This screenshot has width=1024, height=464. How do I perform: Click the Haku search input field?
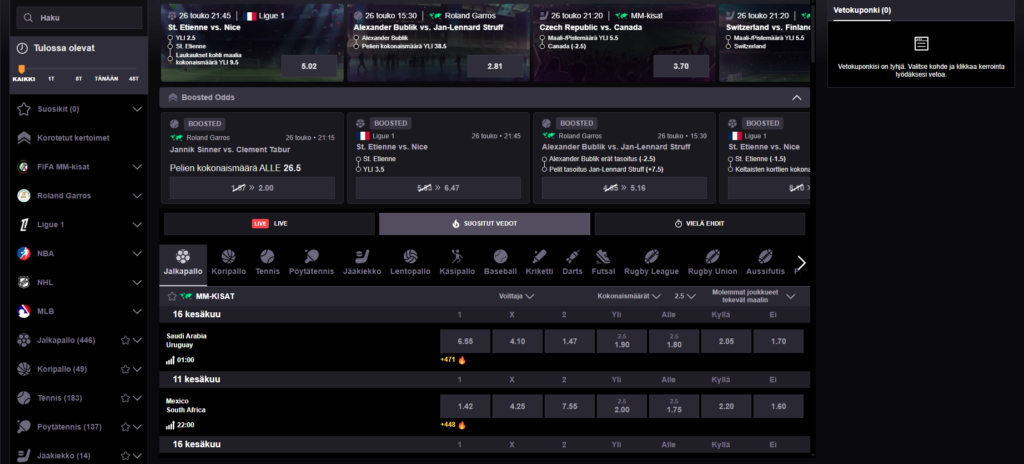pyautogui.click(x=79, y=18)
